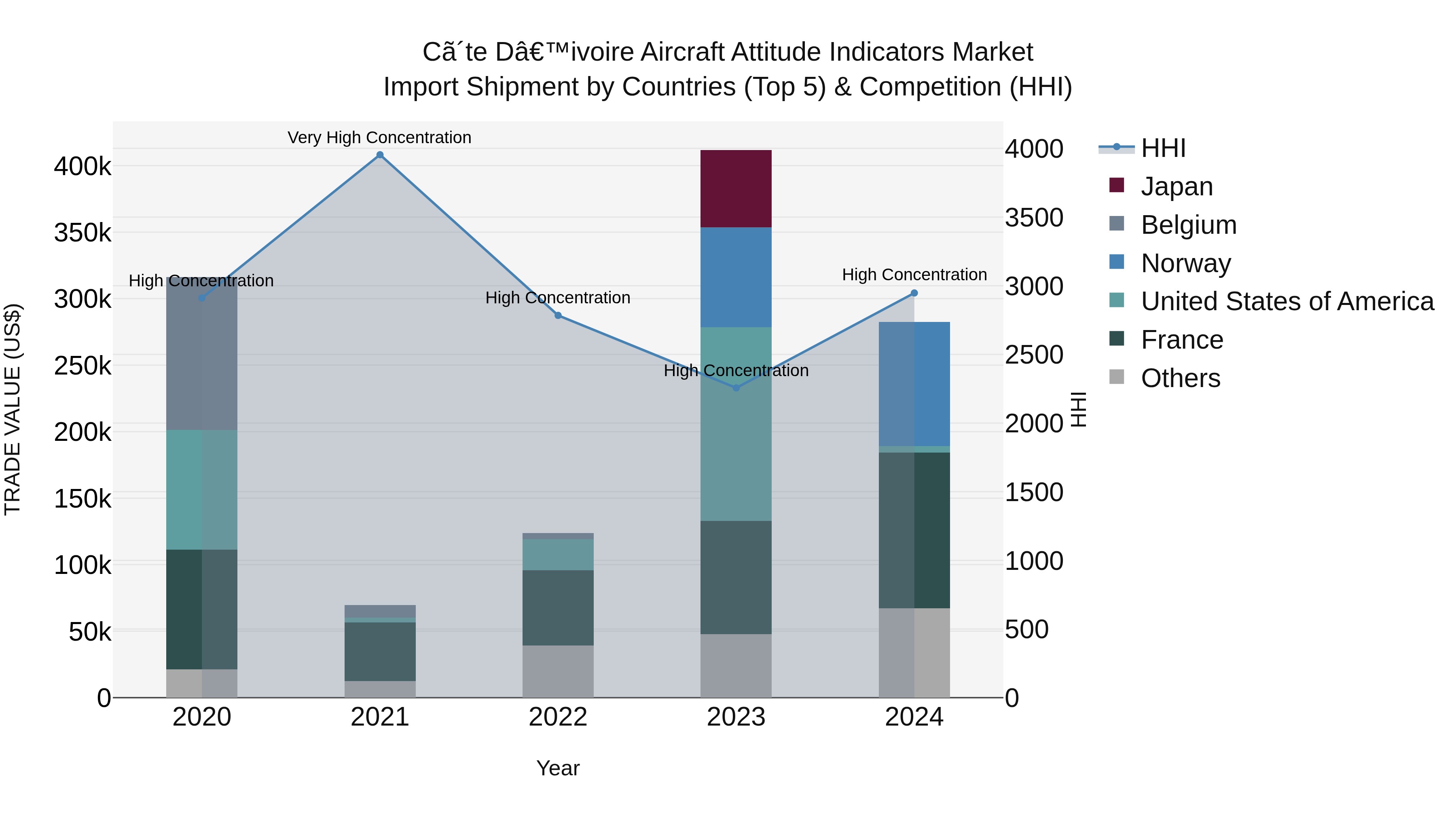Image resolution: width=1456 pixels, height=819 pixels.
Task: Select the 2020 HHI data point
Action: 202,298
